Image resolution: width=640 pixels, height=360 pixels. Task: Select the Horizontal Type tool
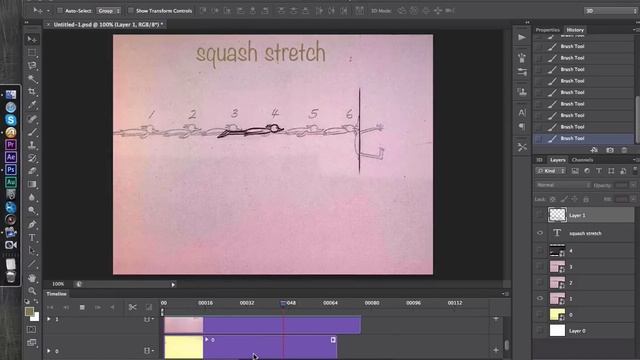(32, 238)
